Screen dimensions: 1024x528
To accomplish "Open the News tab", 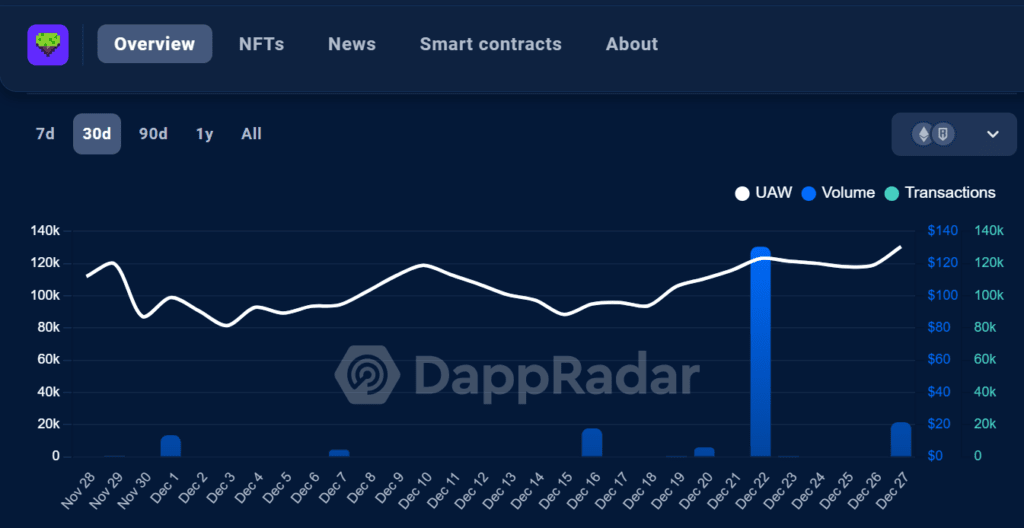I will (352, 44).
